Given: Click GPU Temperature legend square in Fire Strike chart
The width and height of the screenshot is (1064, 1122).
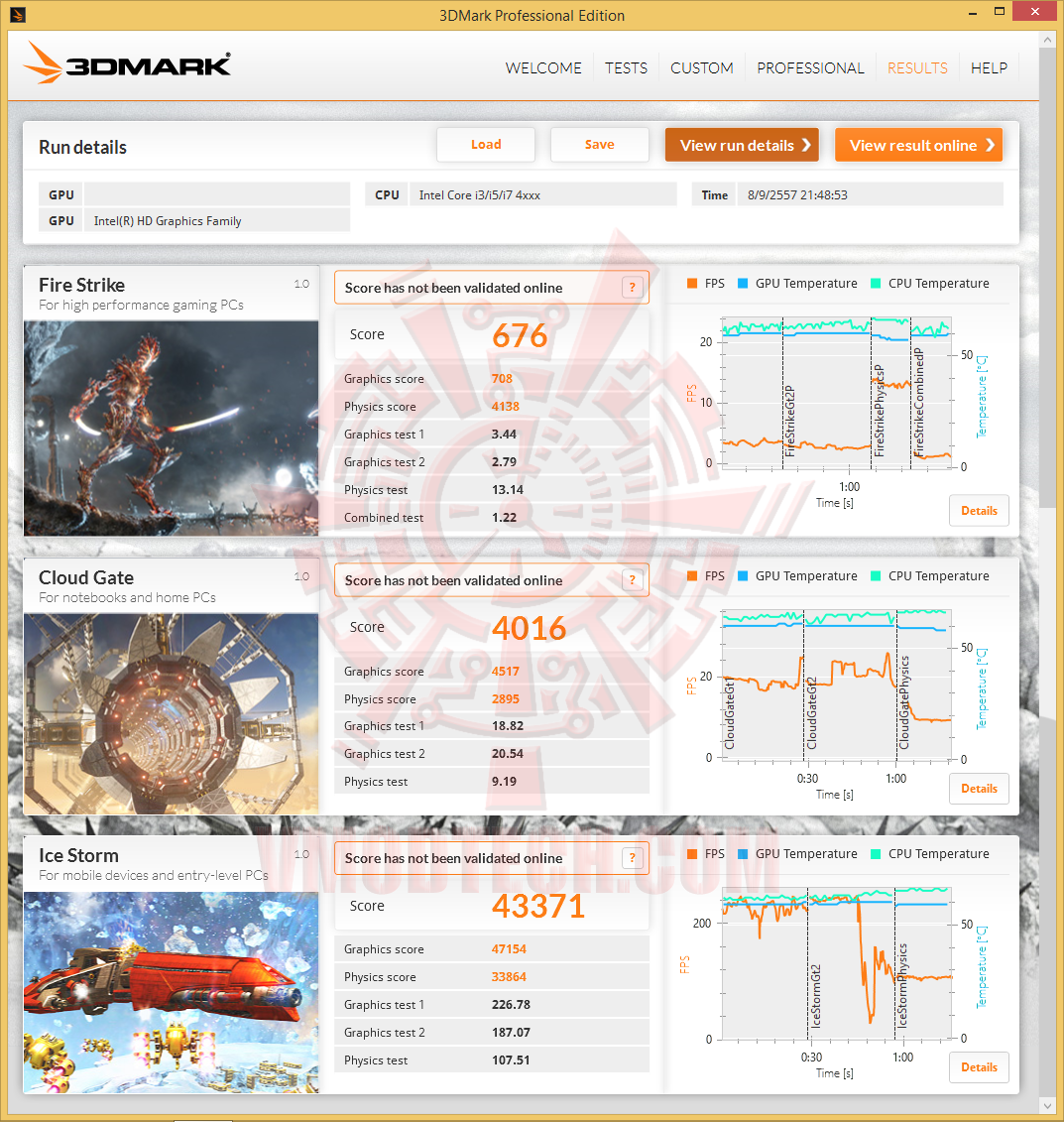Looking at the screenshot, I should point(743,284).
